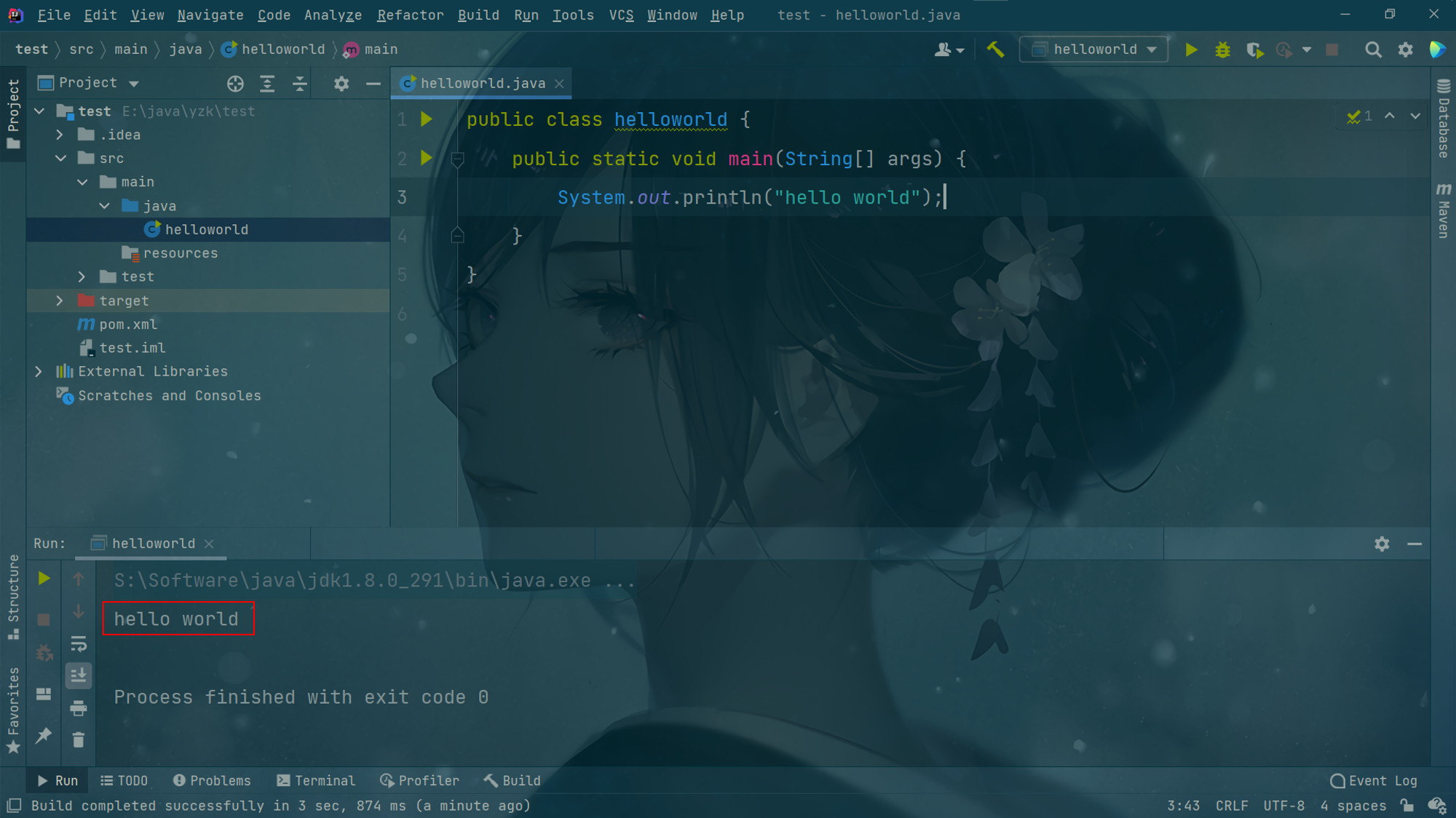Print the Run console output
This screenshot has width=1456, height=818.
pyautogui.click(x=79, y=708)
